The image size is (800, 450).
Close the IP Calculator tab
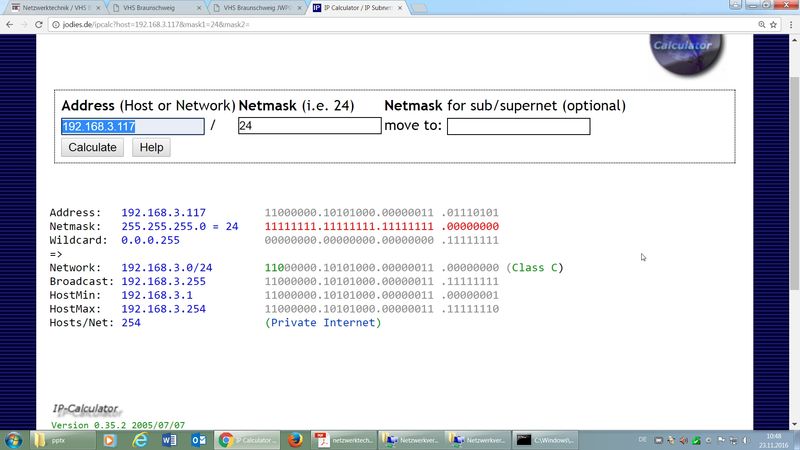click(x=400, y=8)
